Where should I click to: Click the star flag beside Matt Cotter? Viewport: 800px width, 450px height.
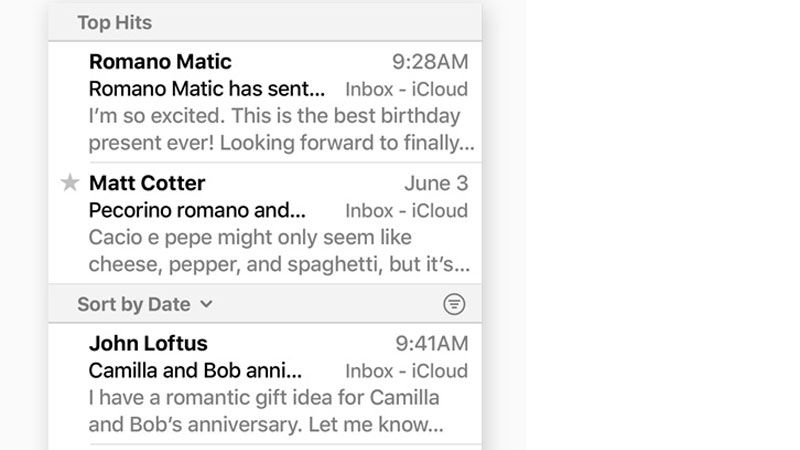(70, 182)
